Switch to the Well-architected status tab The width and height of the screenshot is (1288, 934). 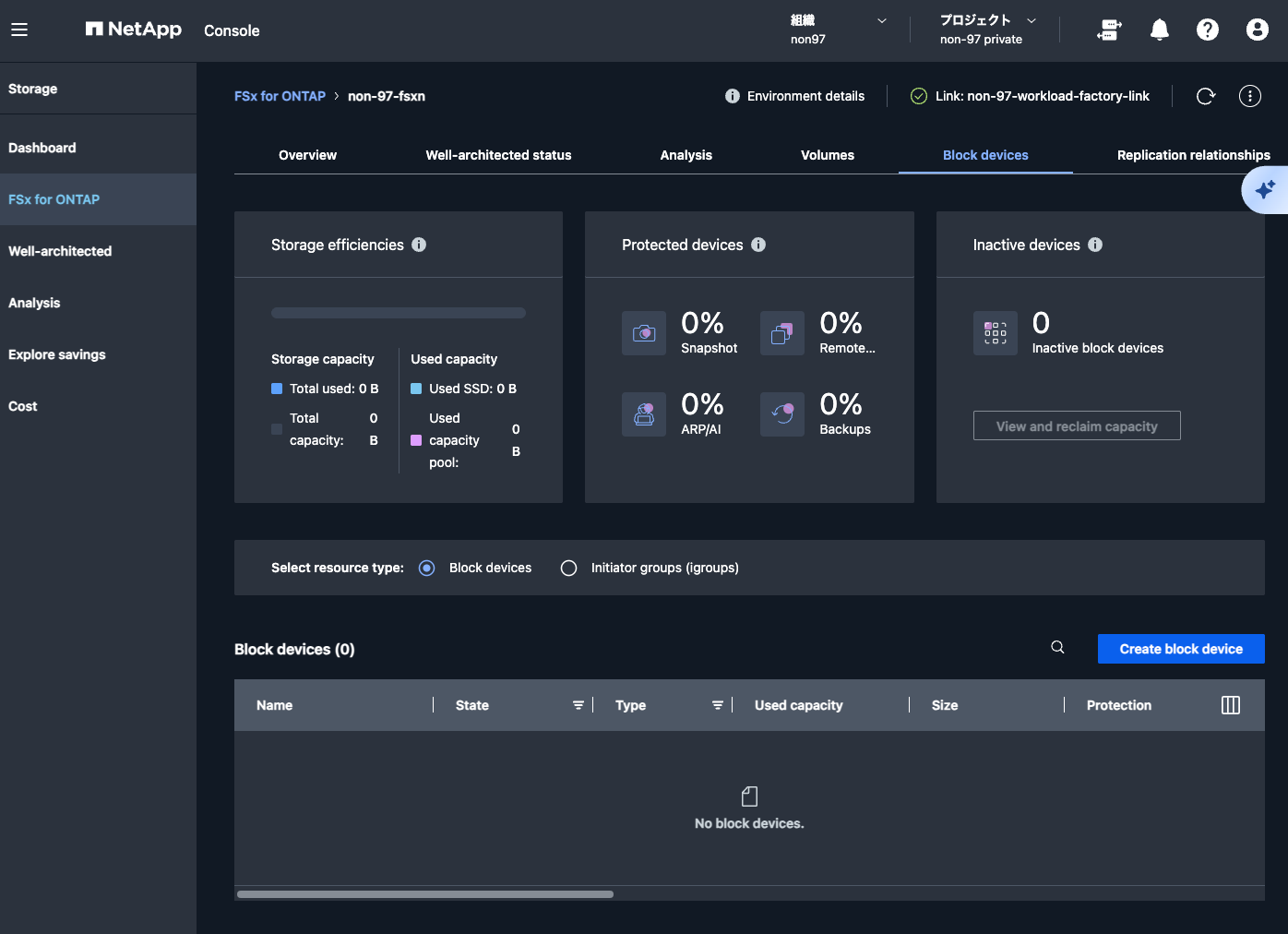pyautogui.click(x=498, y=155)
